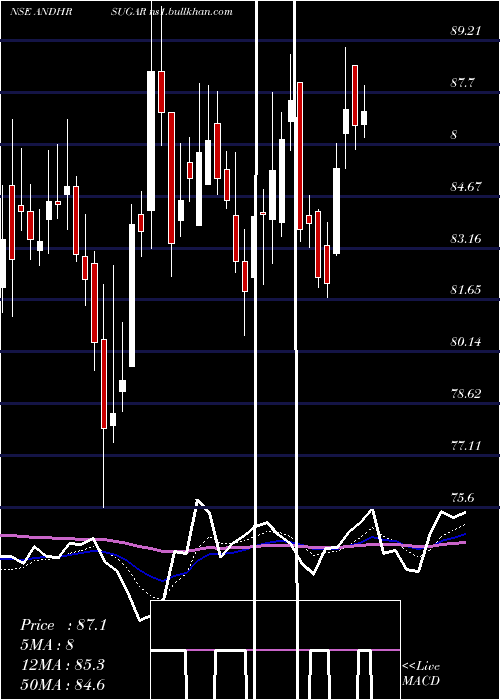Click the <<Live MACD label
The height and width of the screenshot is (700, 500).
pos(421,674)
